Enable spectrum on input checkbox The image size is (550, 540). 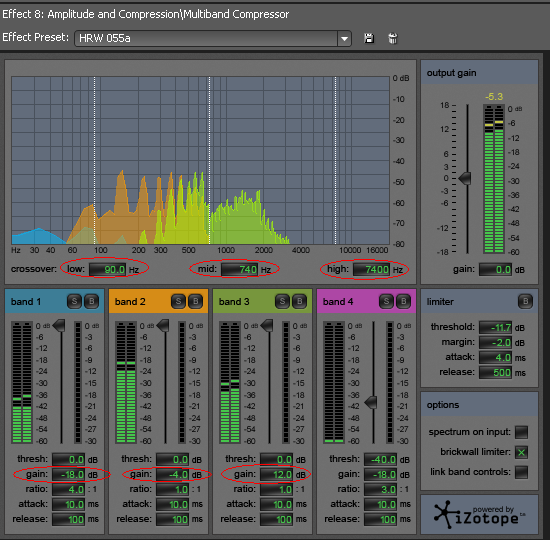pyautogui.click(x=521, y=432)
